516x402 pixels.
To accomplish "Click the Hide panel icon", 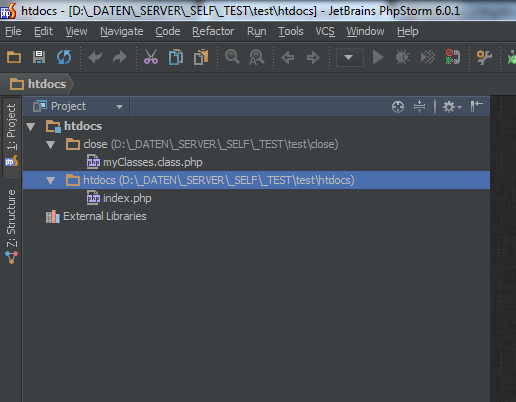I will point(477,106).
